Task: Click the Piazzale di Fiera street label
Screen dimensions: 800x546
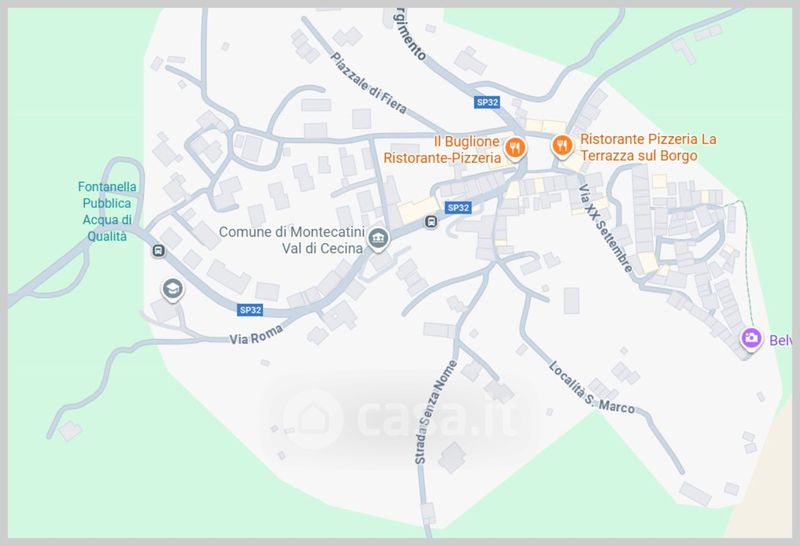Action: pyautogui.click(x=368, y=83)
